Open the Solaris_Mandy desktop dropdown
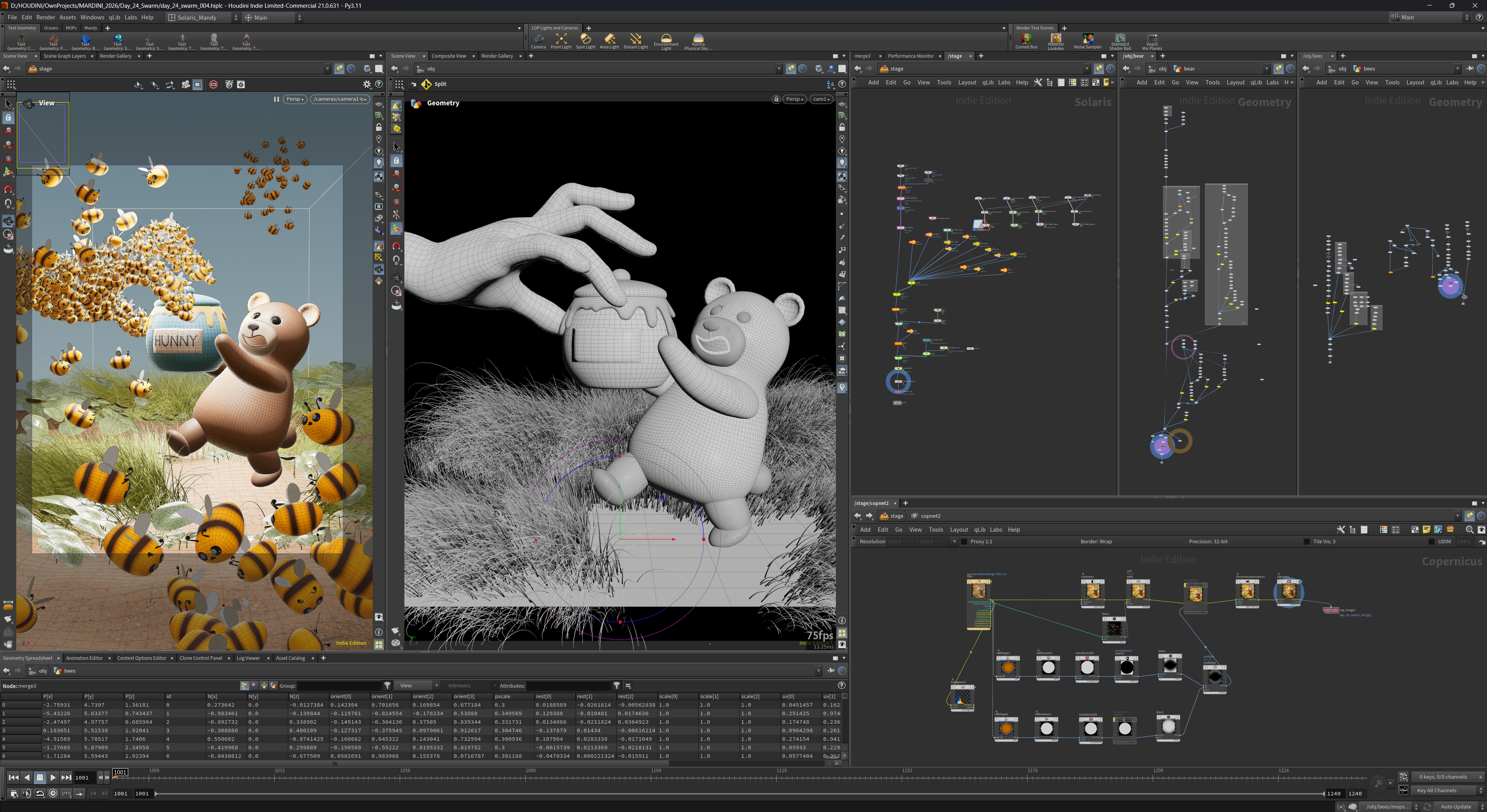This screenshot has height=812, width=1487. pyautogui.click(x=203, y=18)
